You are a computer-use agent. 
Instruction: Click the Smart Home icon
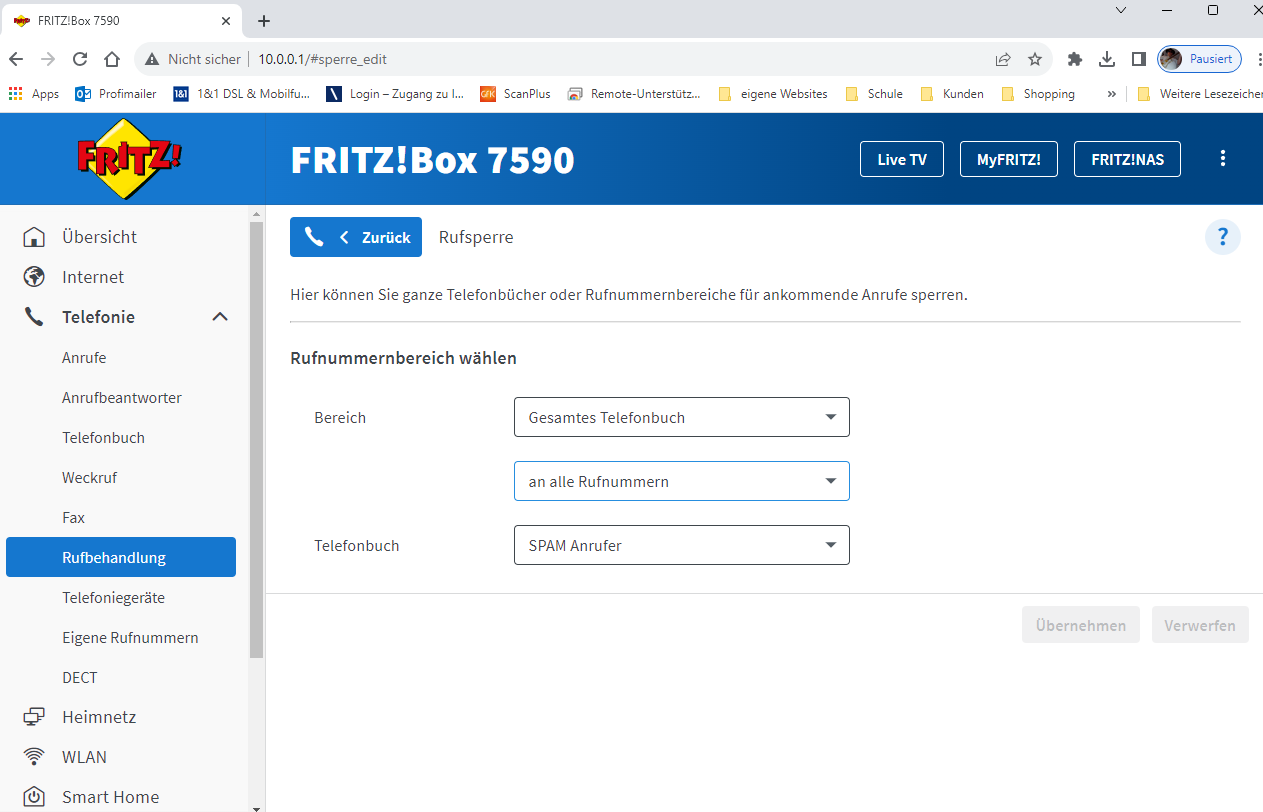point(34,797)
